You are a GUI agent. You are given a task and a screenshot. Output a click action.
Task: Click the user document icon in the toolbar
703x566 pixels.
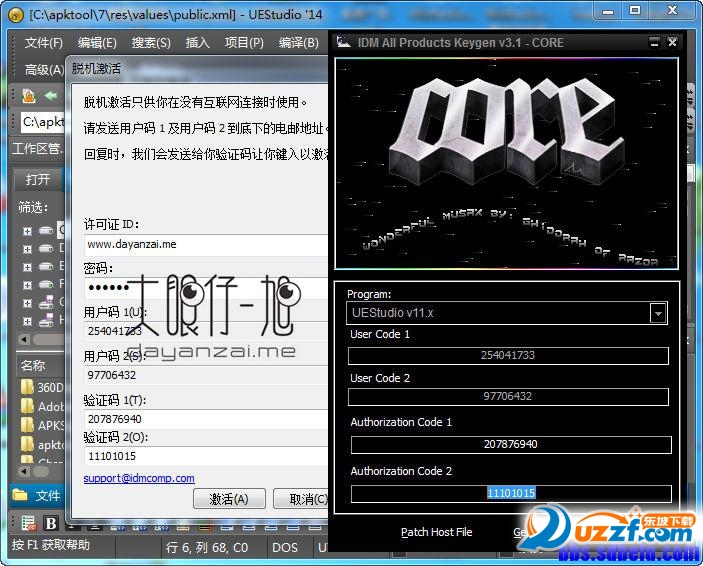pyautogui.click(x=29, y=96)
